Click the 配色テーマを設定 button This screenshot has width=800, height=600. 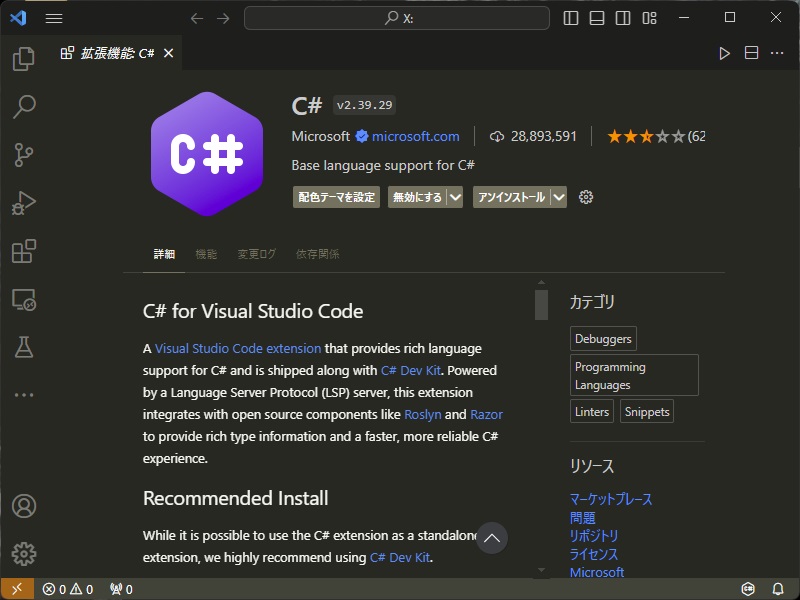[337, 197]
